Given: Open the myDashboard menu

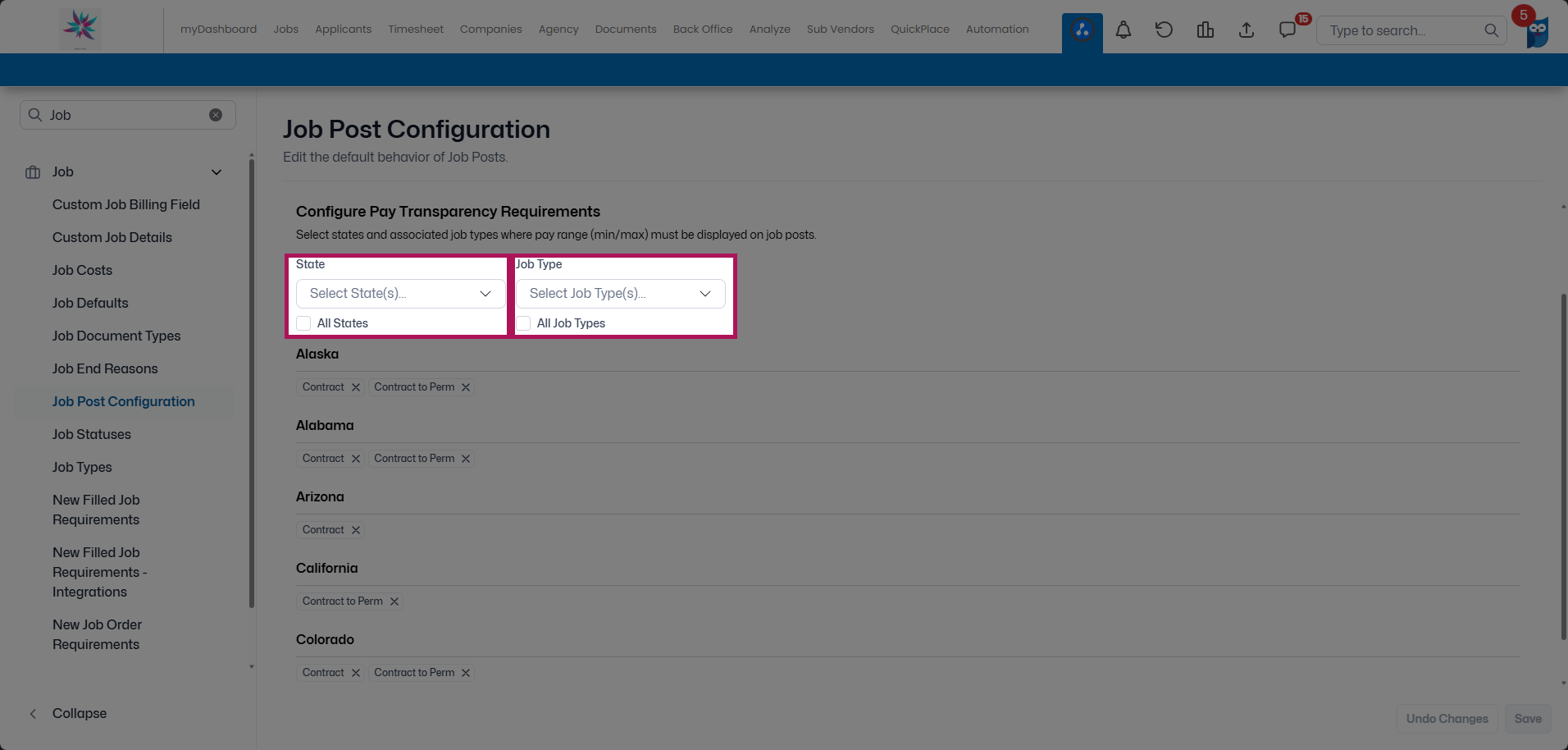Looking at the screenshot, I should [218, 30].
